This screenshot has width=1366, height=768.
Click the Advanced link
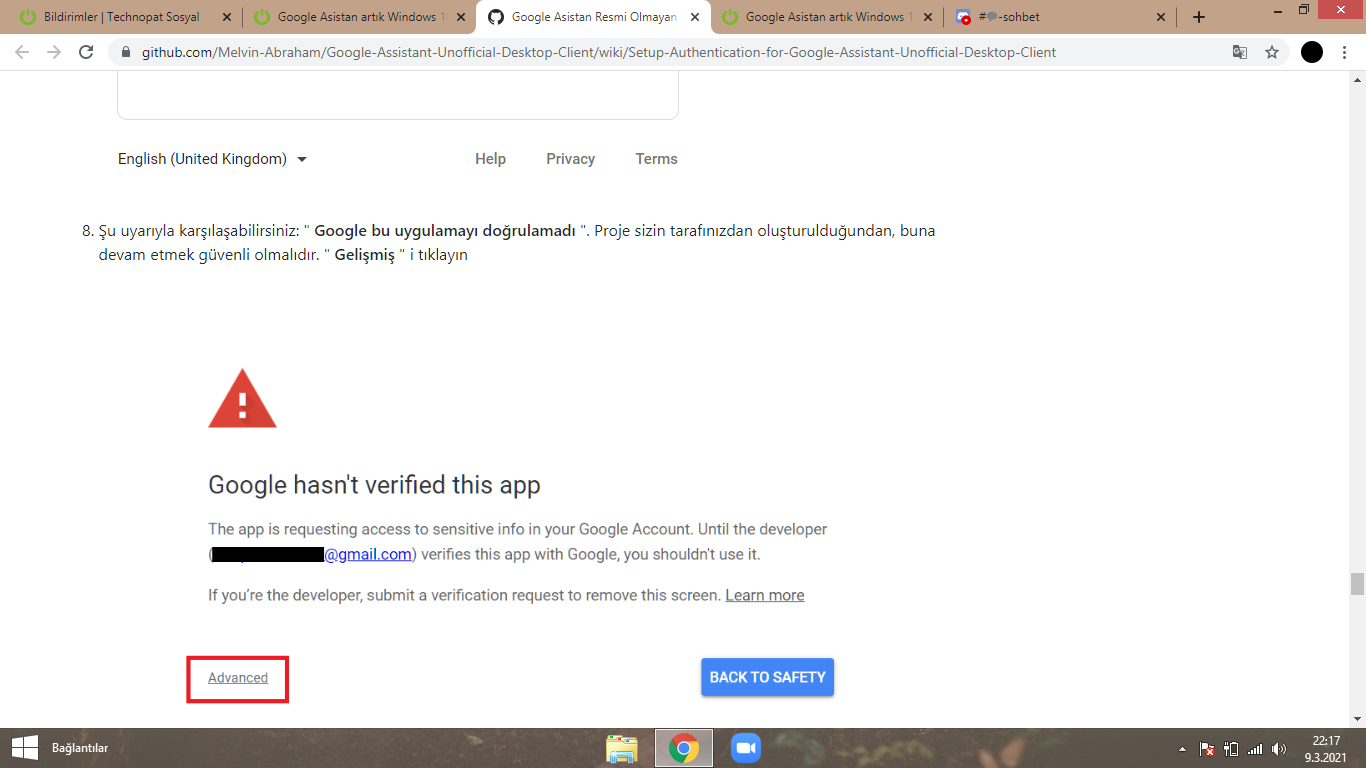pyautogui.click(x=238, y=678)
